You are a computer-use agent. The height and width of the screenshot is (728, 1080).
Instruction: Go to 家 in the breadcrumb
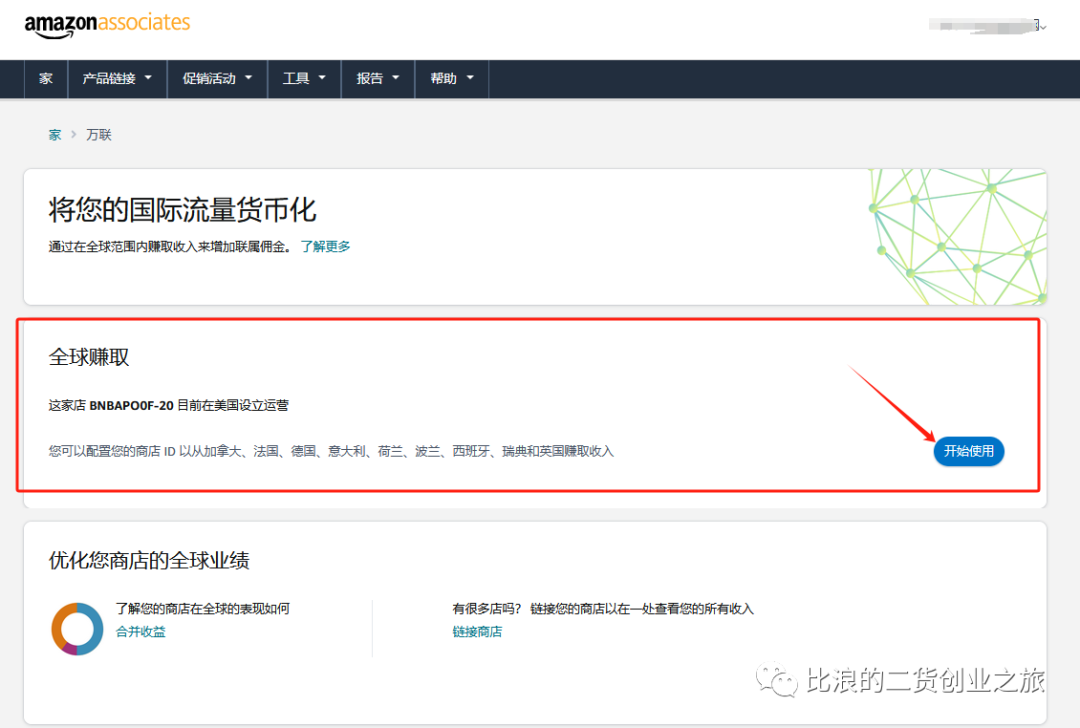point(55,135)
